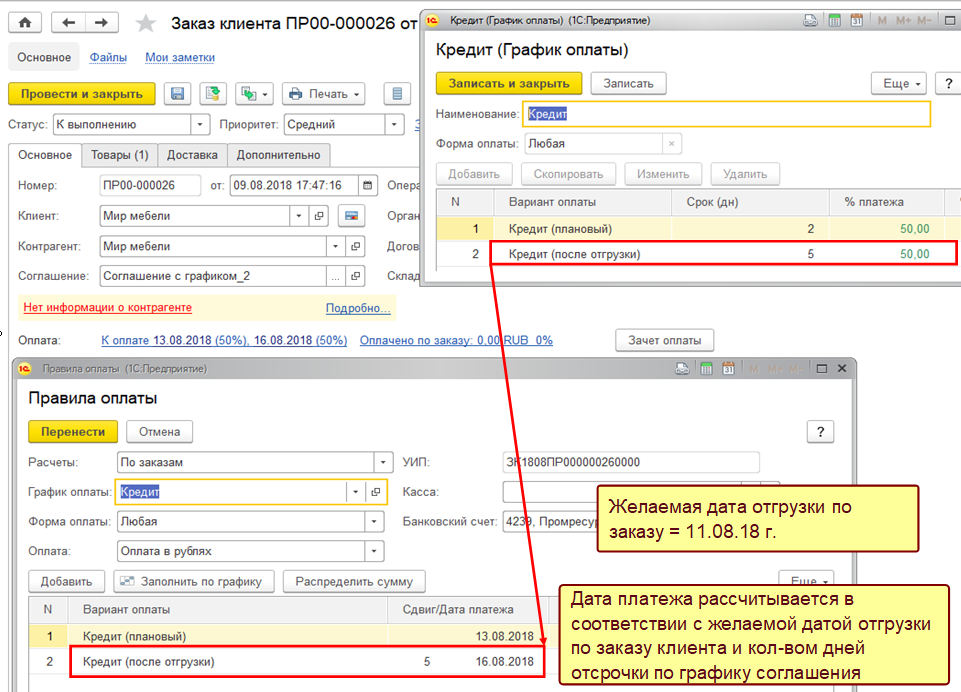Click Провести и закрыть button
Screen dimensions: 961x692
pos(82,94)
